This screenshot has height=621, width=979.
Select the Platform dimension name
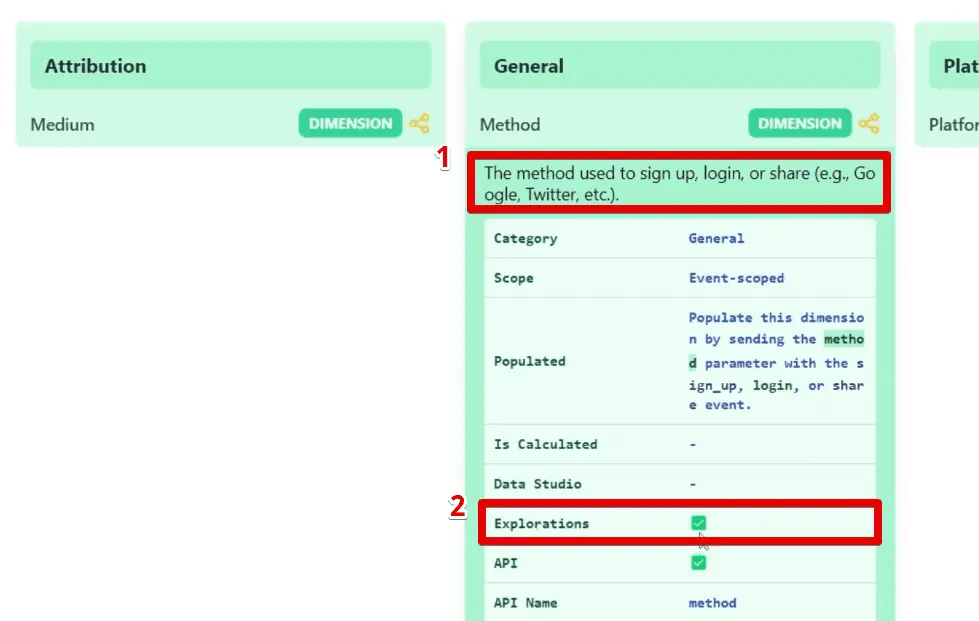(x=956, y=124)
